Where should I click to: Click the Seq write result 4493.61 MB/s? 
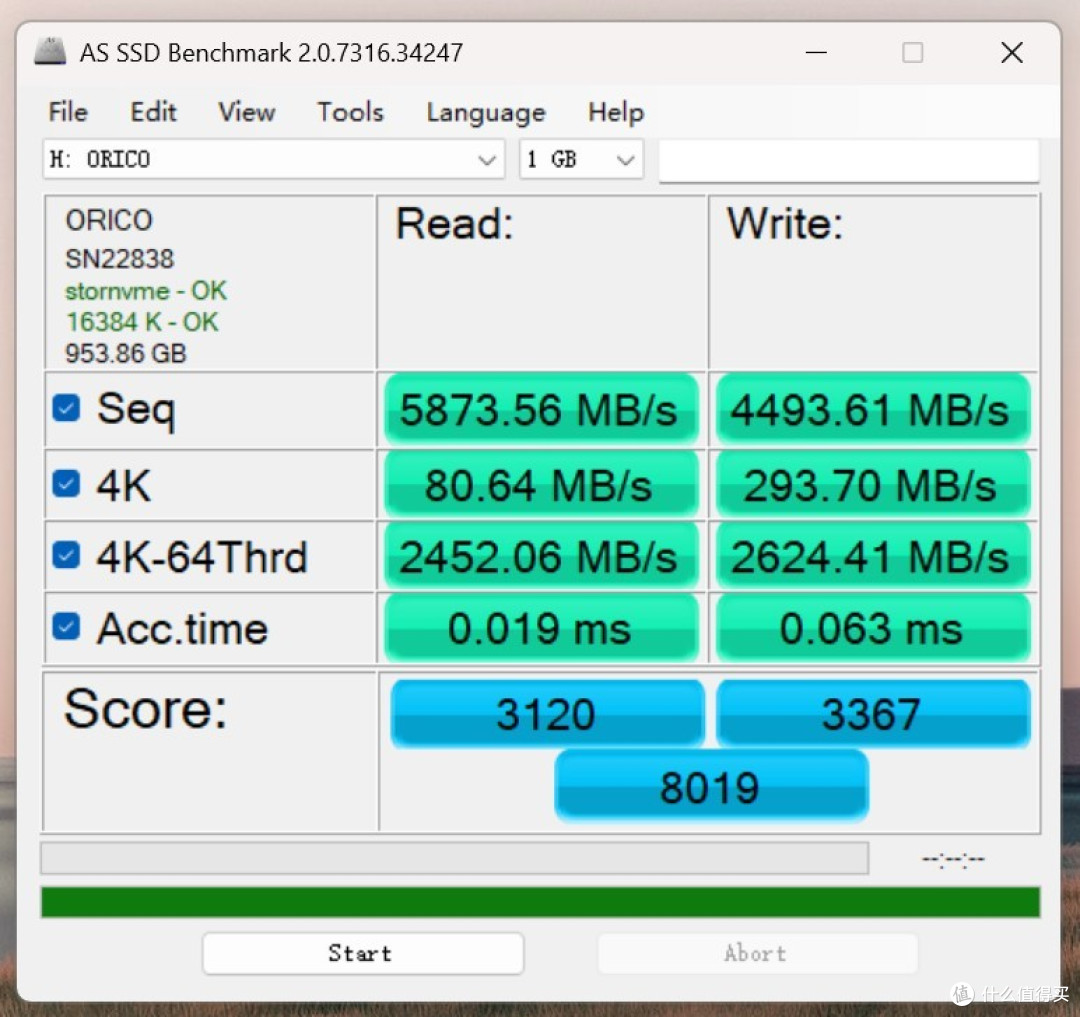pos(873,409)
